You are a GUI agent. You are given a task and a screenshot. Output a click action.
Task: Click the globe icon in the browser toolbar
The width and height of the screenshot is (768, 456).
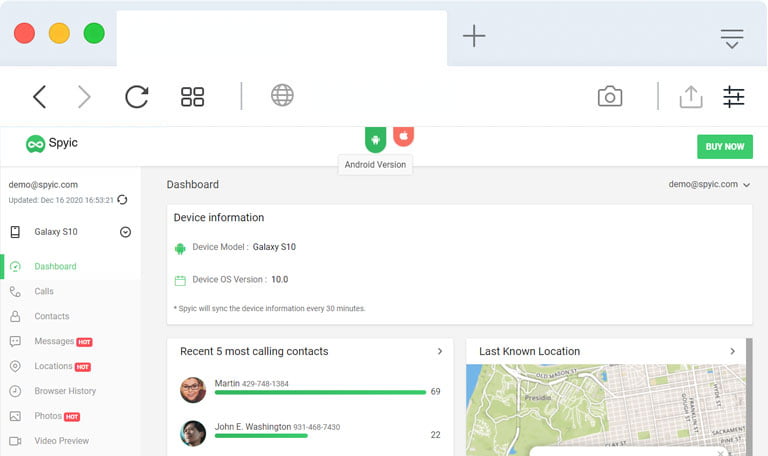point(282,95)
